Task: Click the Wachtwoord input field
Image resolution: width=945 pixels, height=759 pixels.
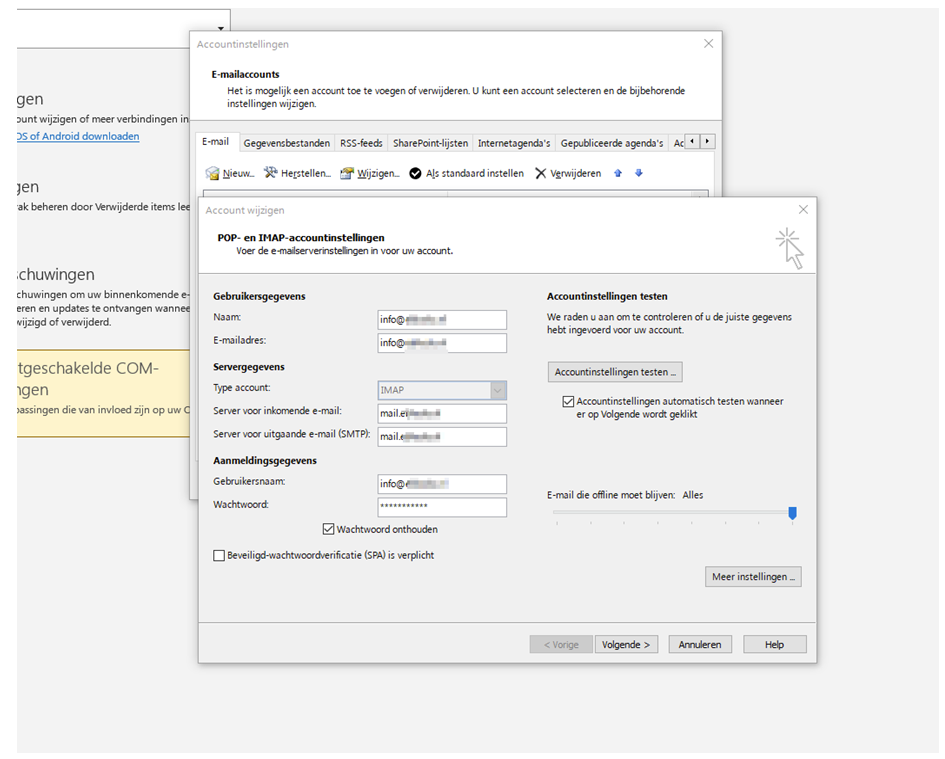Action: point(442,507)
